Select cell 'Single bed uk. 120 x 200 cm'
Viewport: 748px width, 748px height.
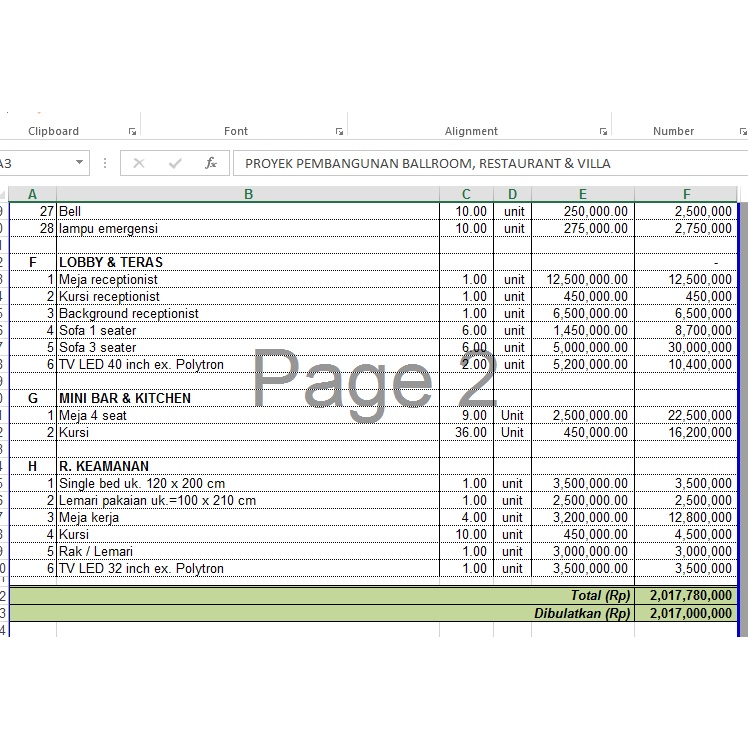coord(248,483)
